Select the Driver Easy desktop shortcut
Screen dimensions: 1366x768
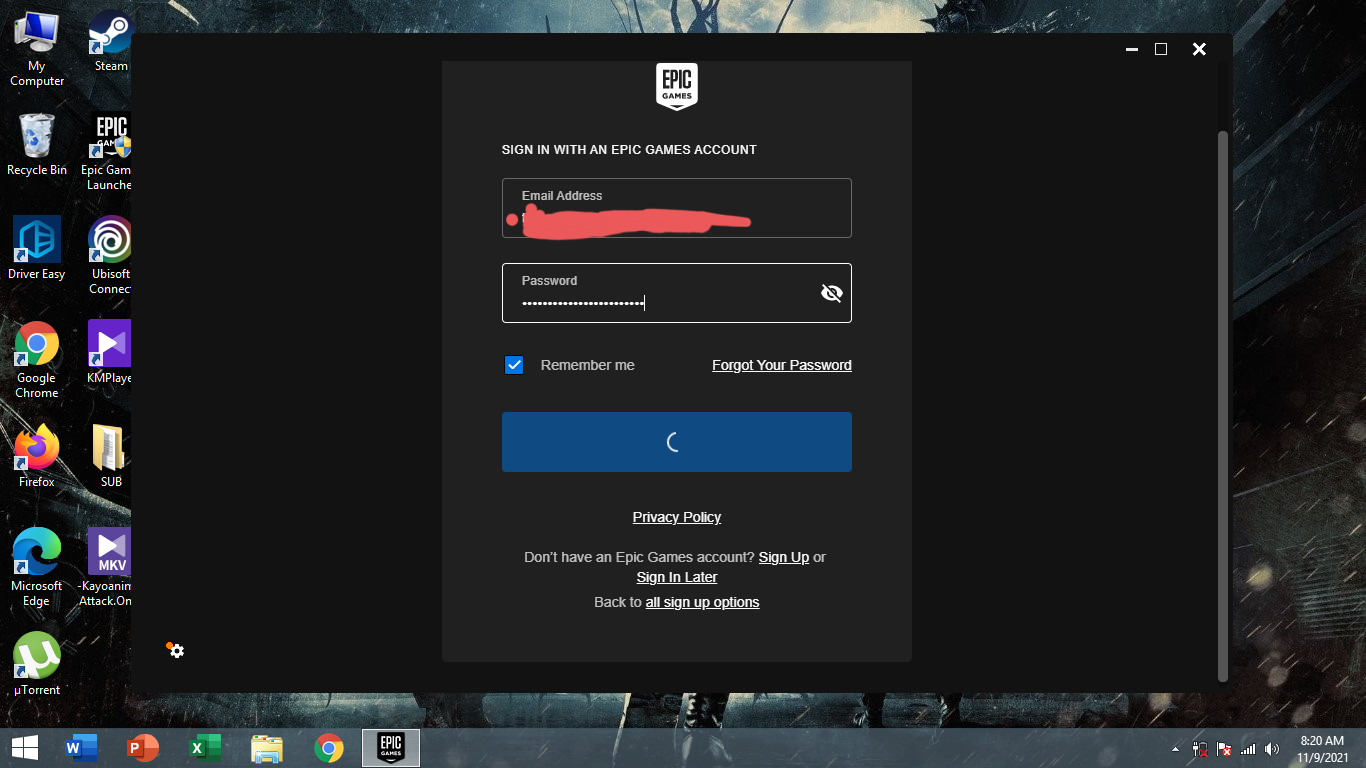point(37,249)
